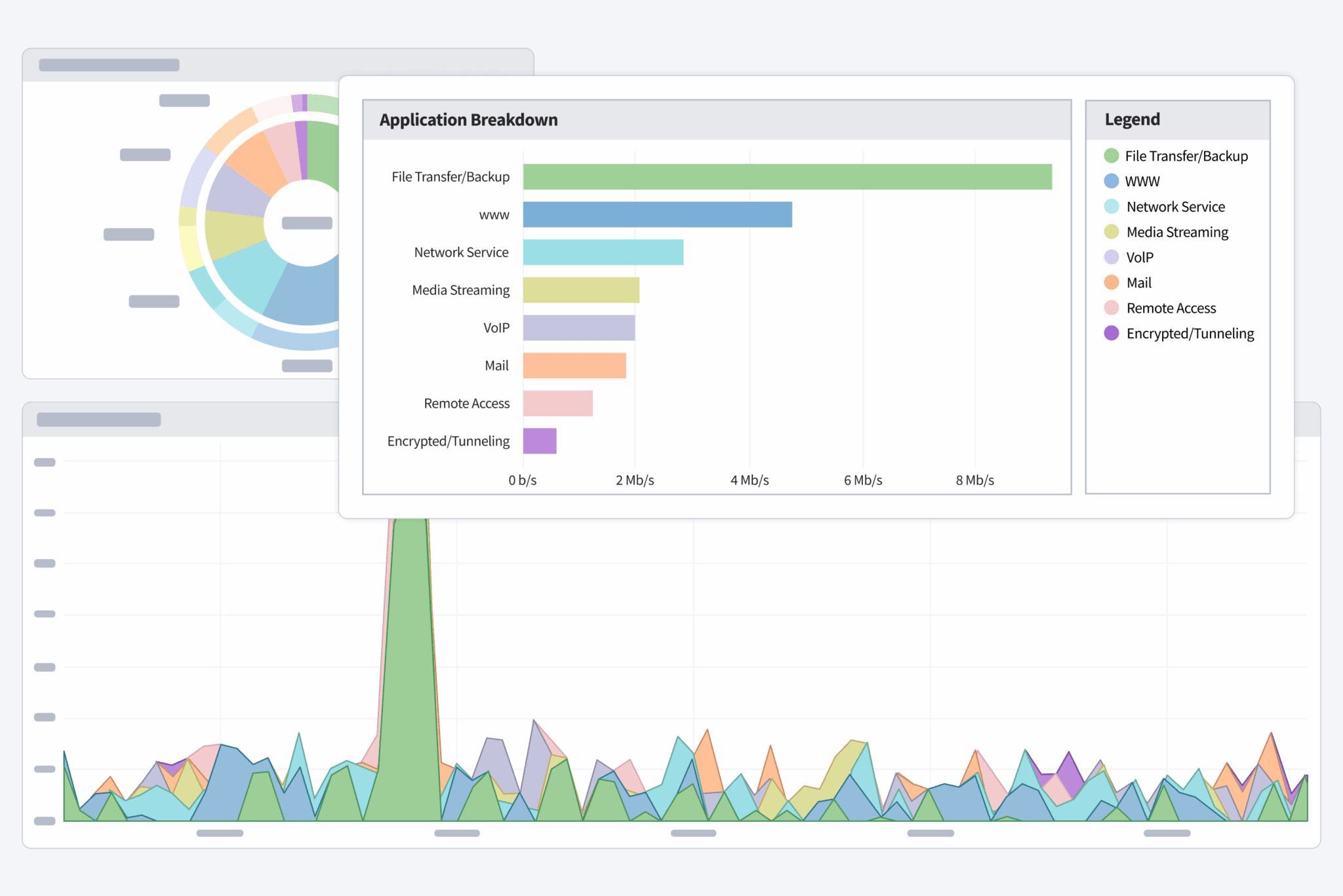Select the VoIP legend dot
The width and height of the screenshot is (1343, 896).
tap(1111, 258)
